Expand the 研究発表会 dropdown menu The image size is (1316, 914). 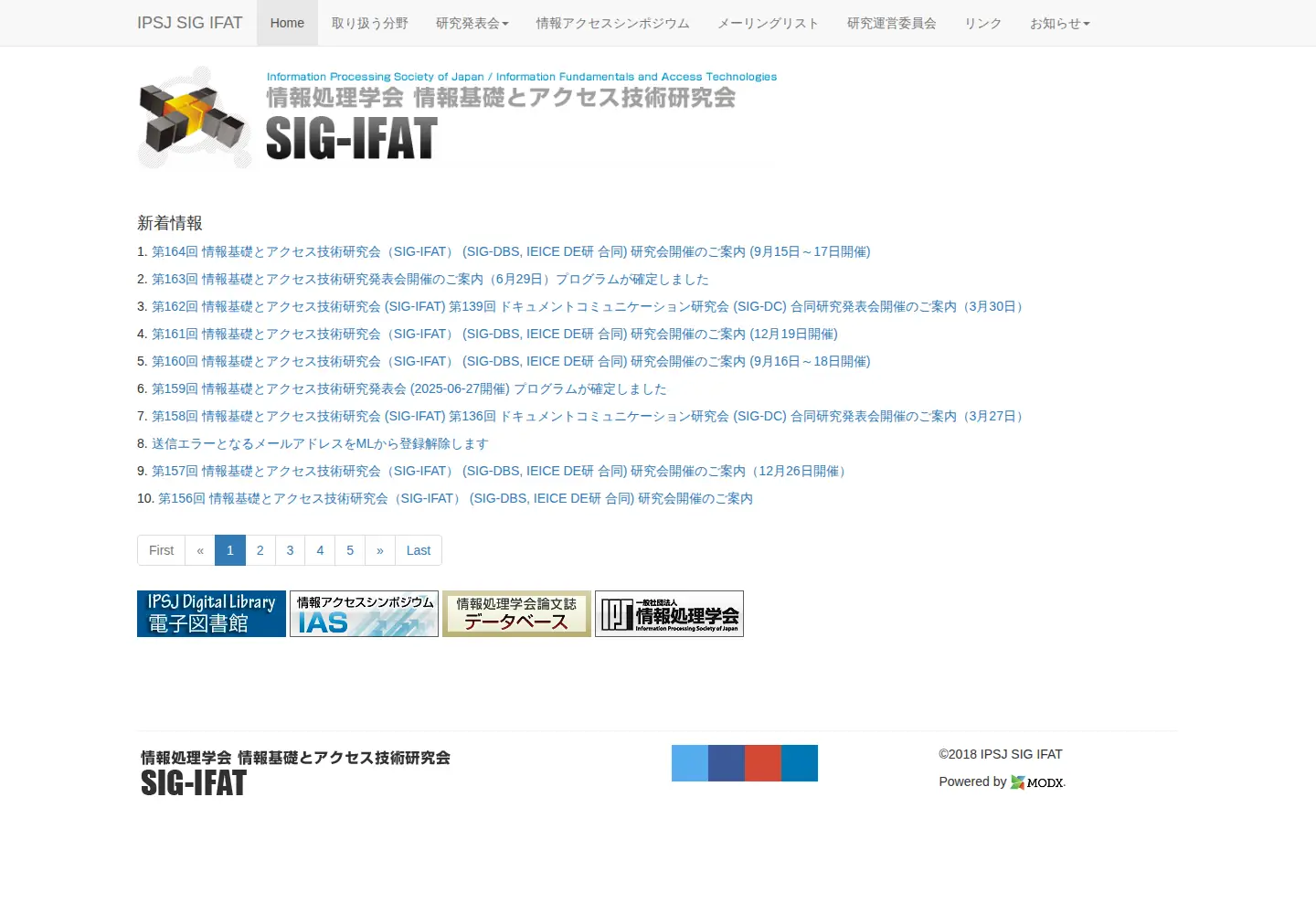472,23
